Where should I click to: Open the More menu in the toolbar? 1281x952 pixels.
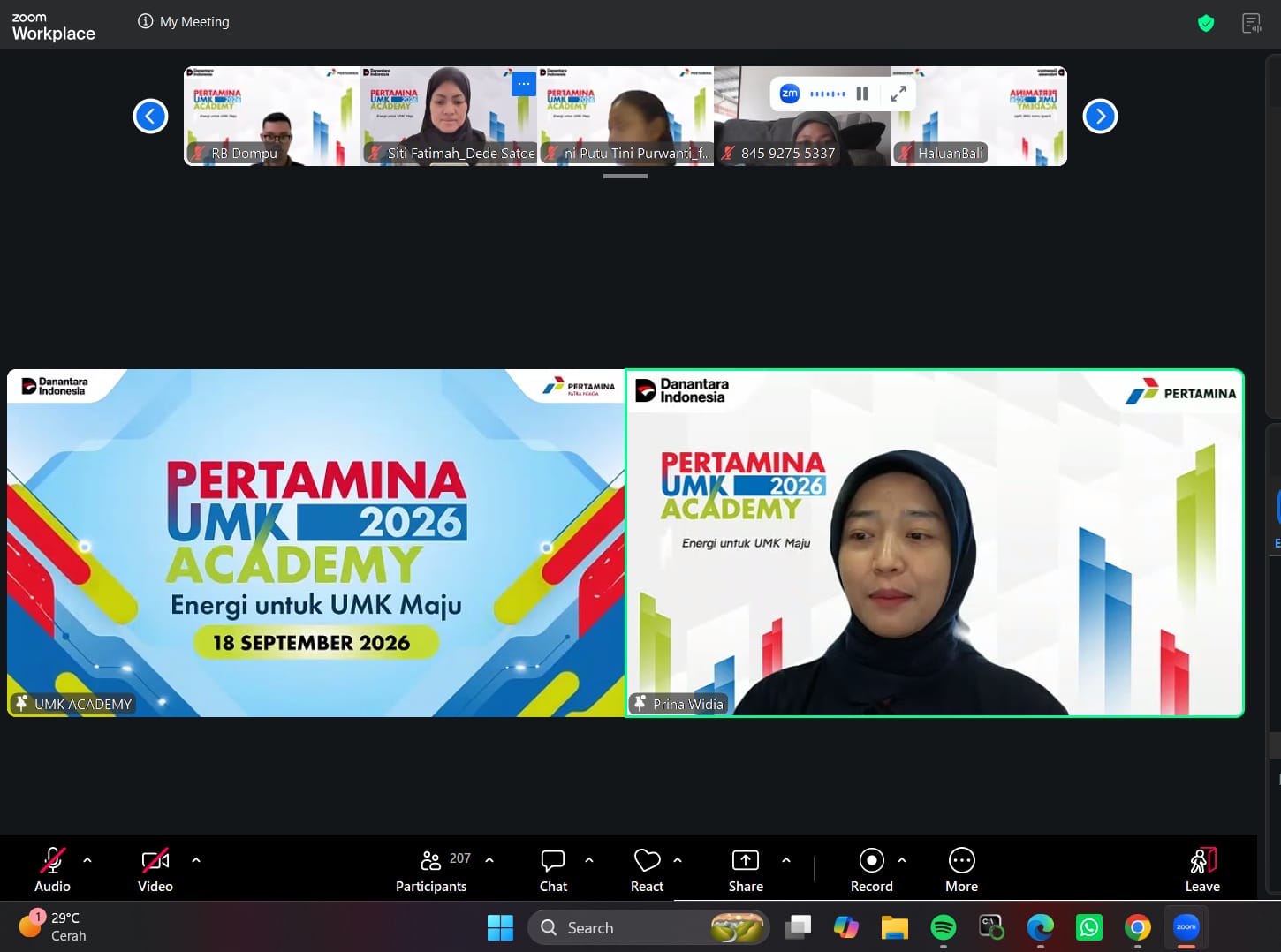961,870
